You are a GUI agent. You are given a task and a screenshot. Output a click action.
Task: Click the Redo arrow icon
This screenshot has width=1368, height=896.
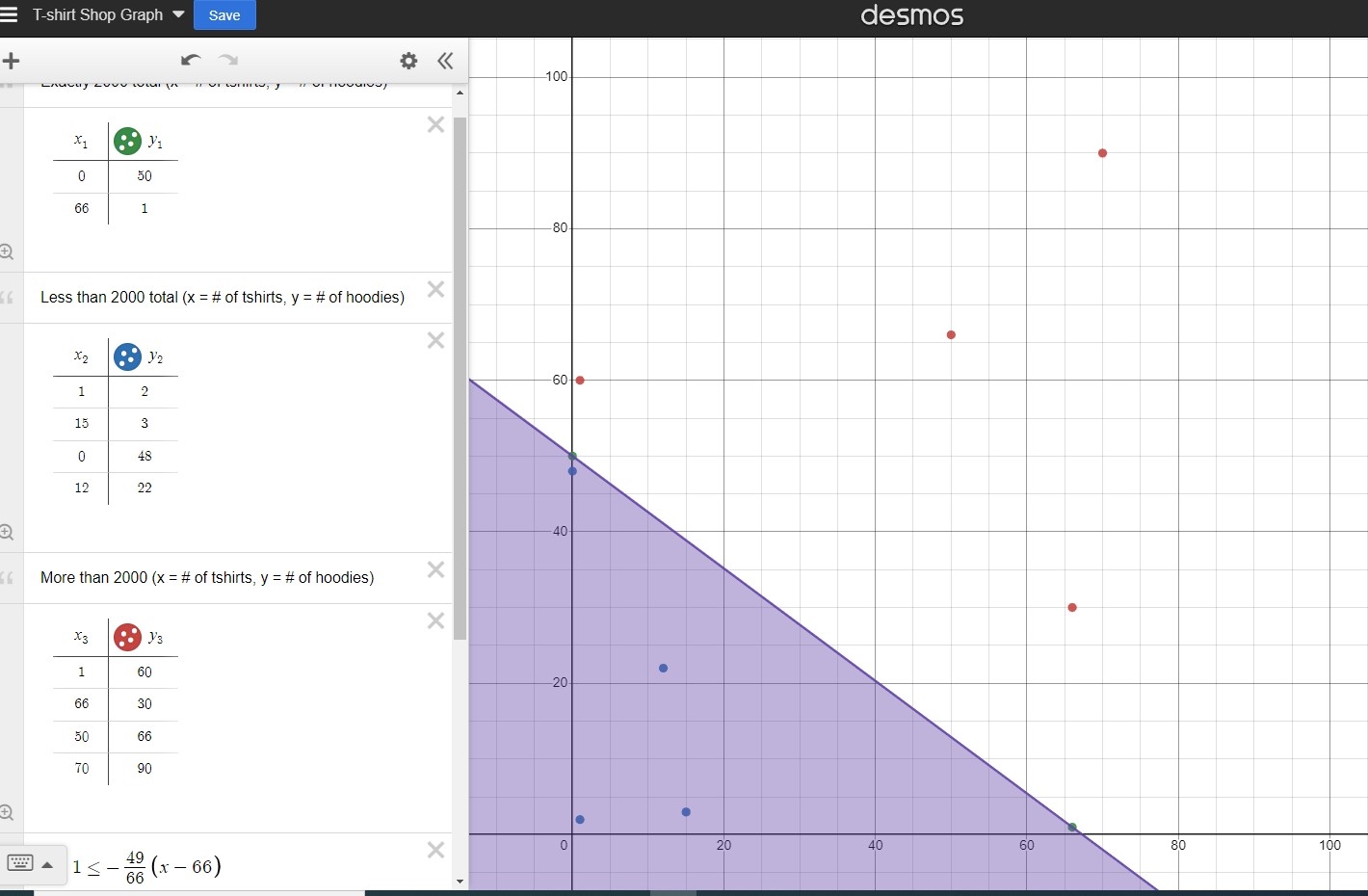coord(227,61)
